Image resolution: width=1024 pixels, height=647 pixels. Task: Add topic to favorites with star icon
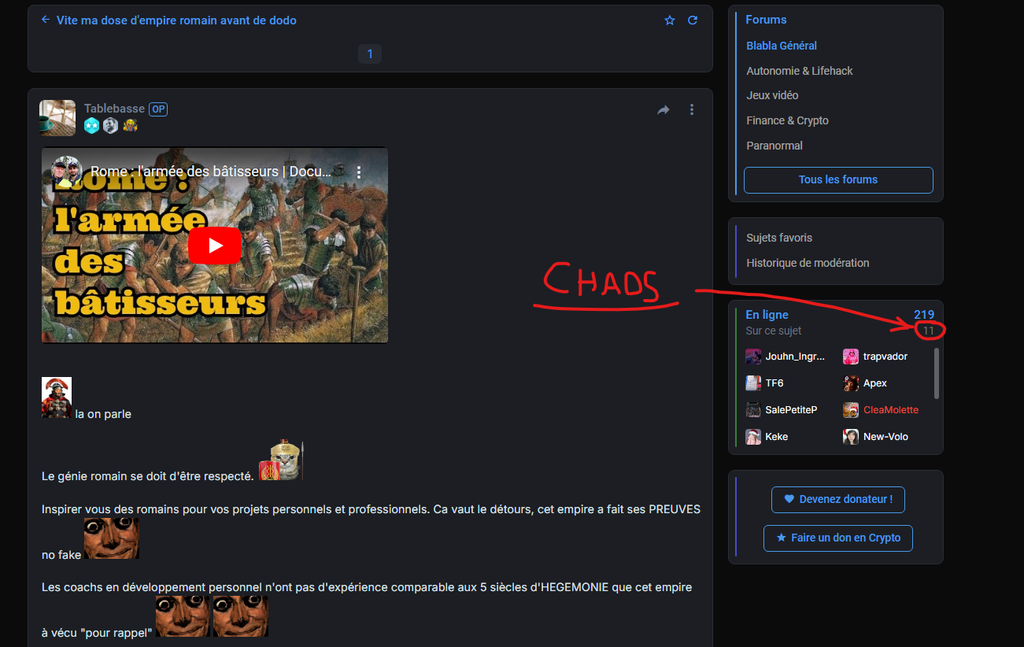pyautogui.click(x=669, y=20)
